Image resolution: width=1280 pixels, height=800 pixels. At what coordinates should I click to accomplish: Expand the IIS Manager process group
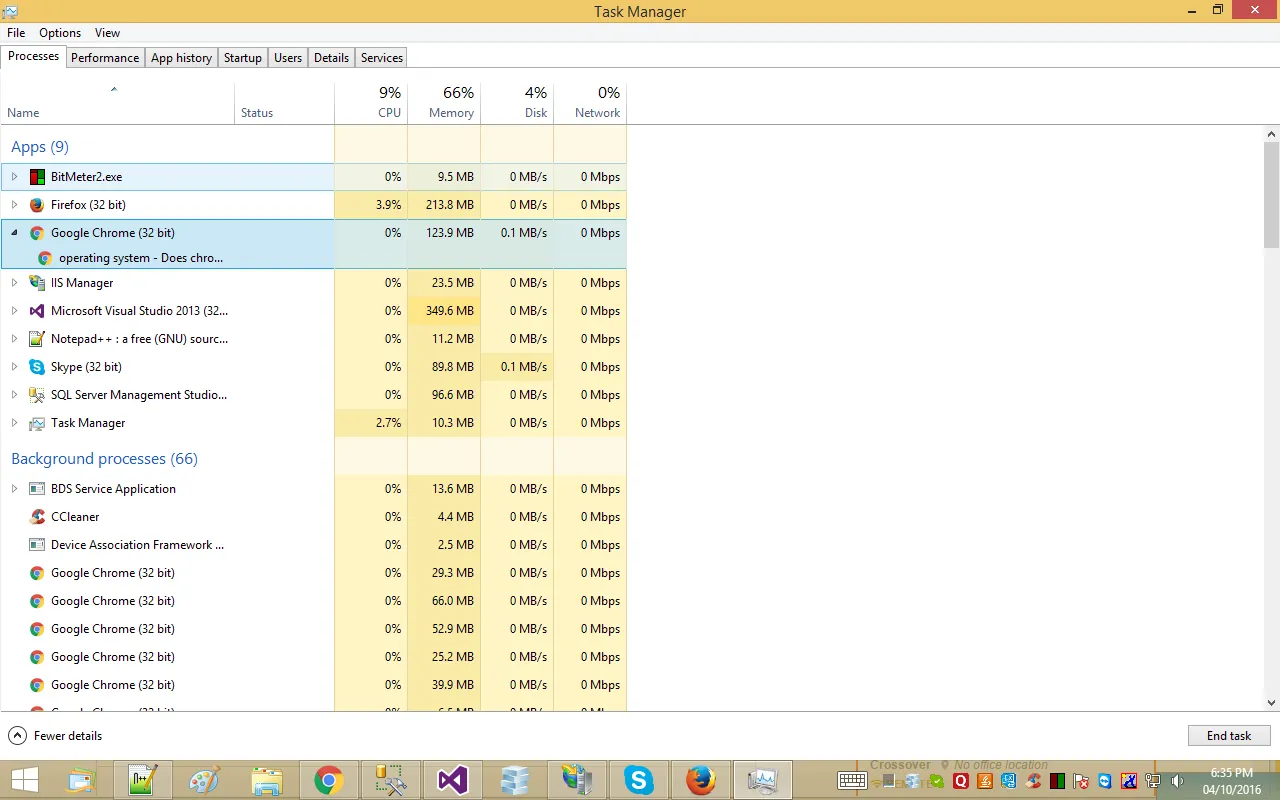pyautogui.click(x=14, y=283)
